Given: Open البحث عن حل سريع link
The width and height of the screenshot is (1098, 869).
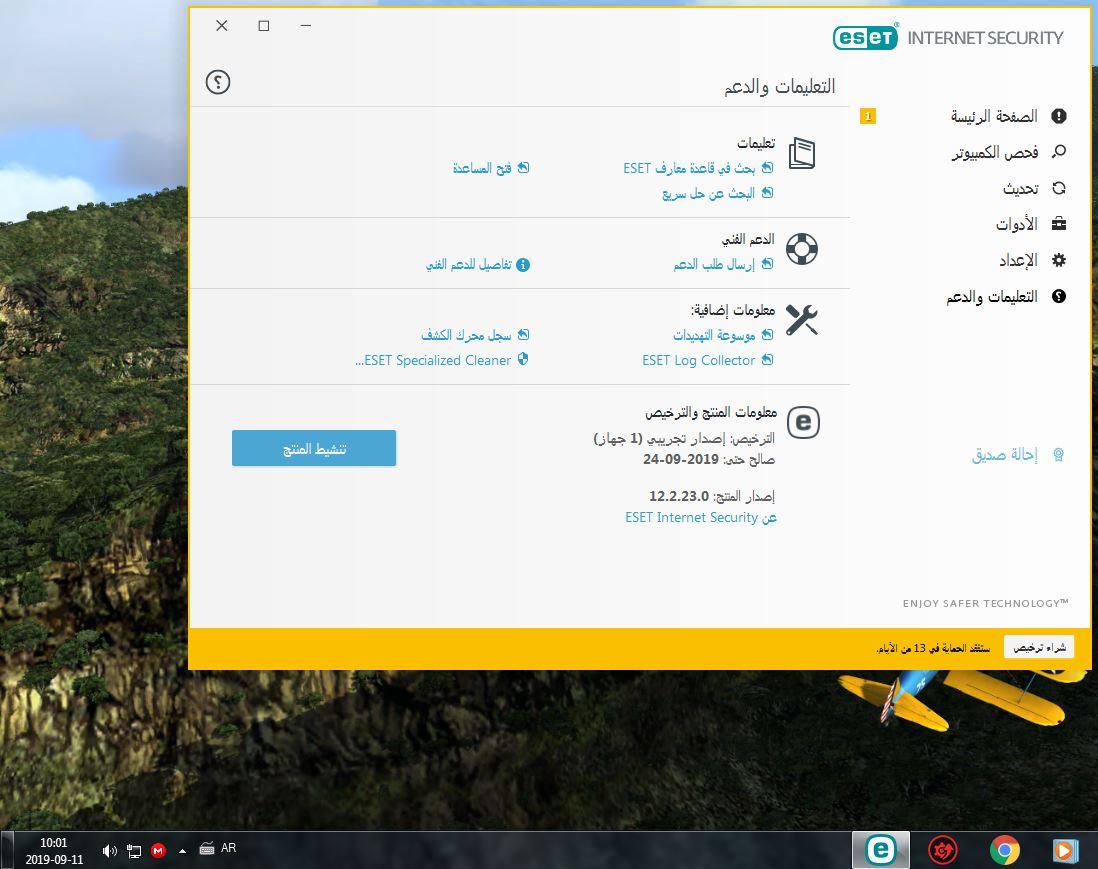Looking at the screenshot, I should tap(708, 193).
